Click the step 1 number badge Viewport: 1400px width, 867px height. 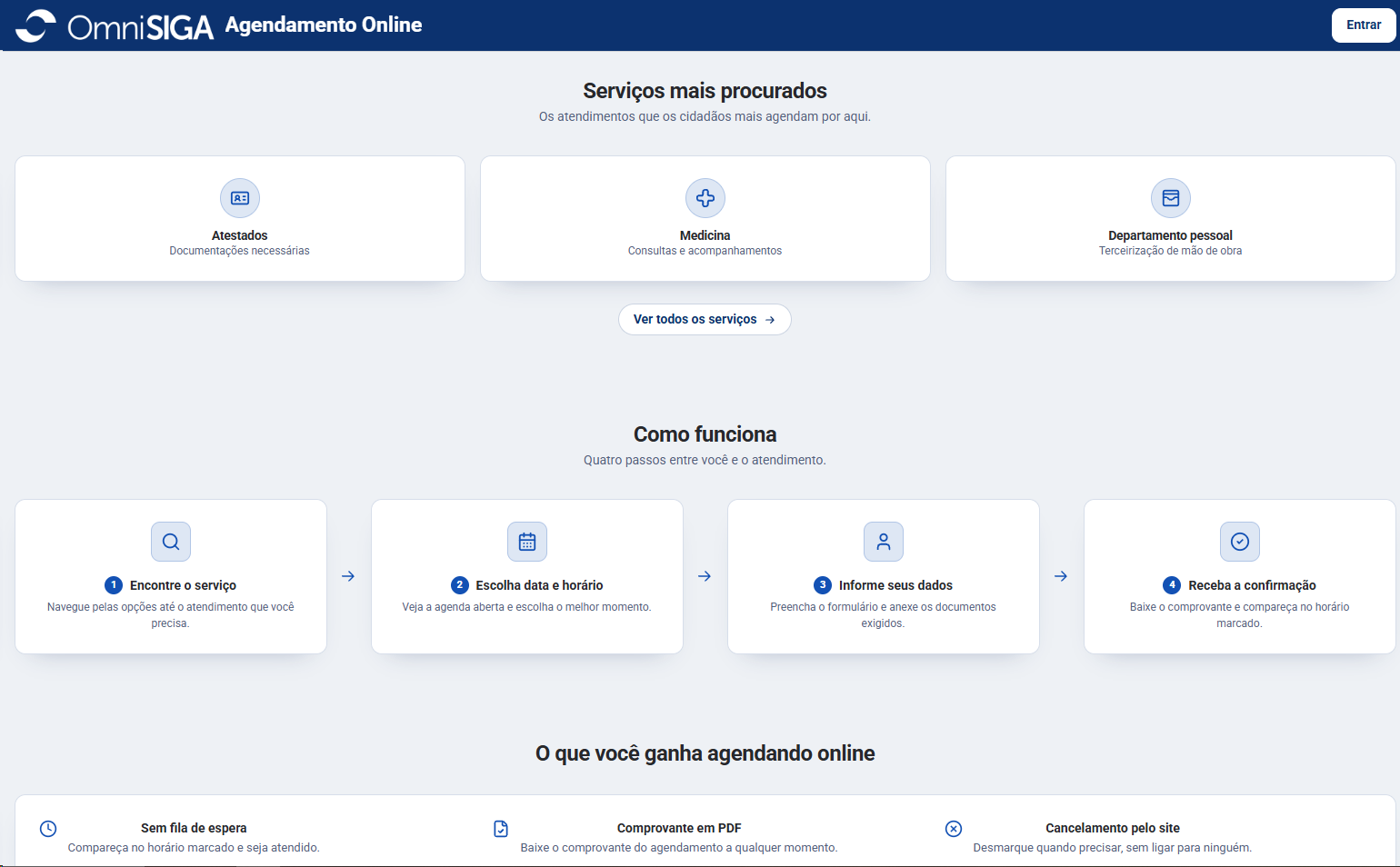[114, 585]
